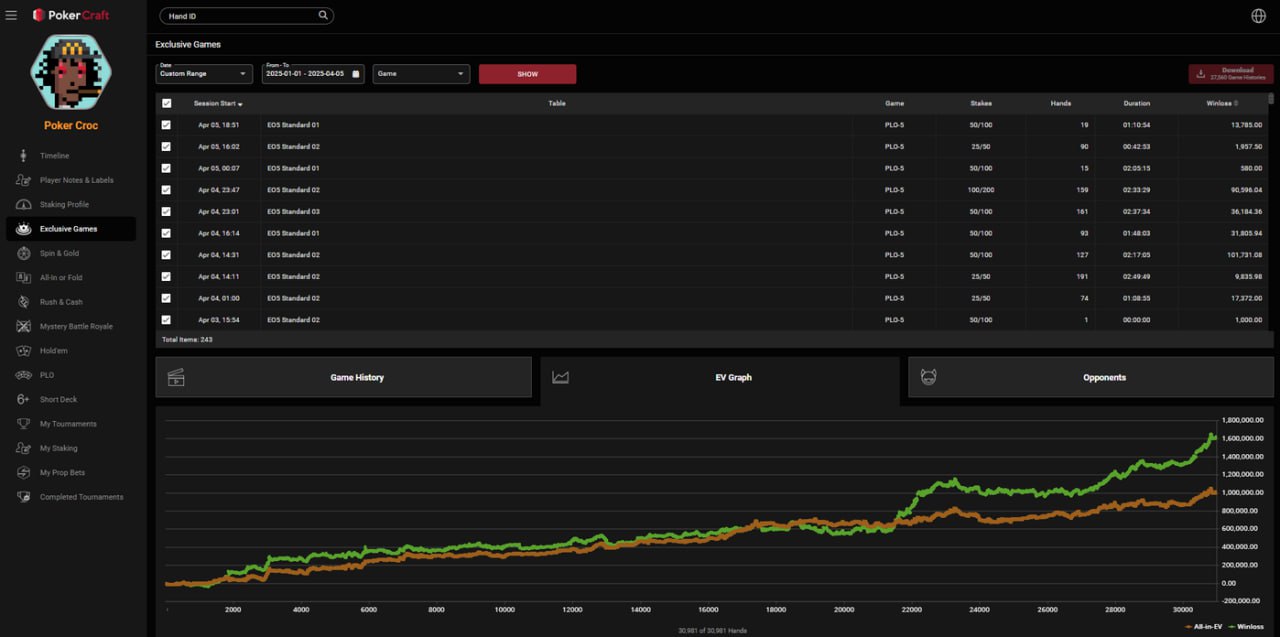Screen dimensions: 1280x637
Task: Click the Mystery Battle Royale icon
Action: (23, 326)
